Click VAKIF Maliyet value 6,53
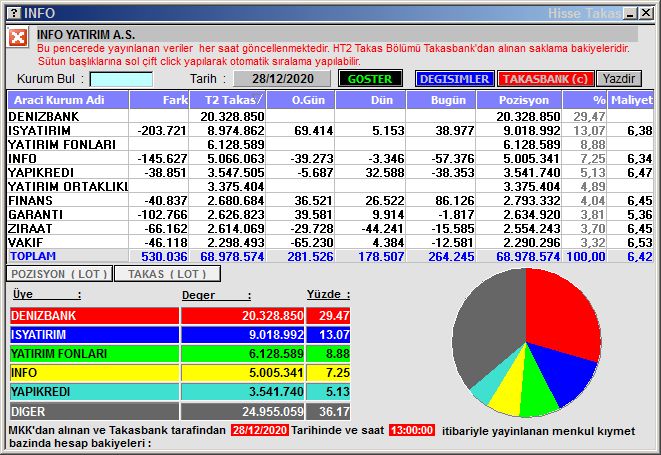This screenshot has height=455, width=661. (640, 243)
